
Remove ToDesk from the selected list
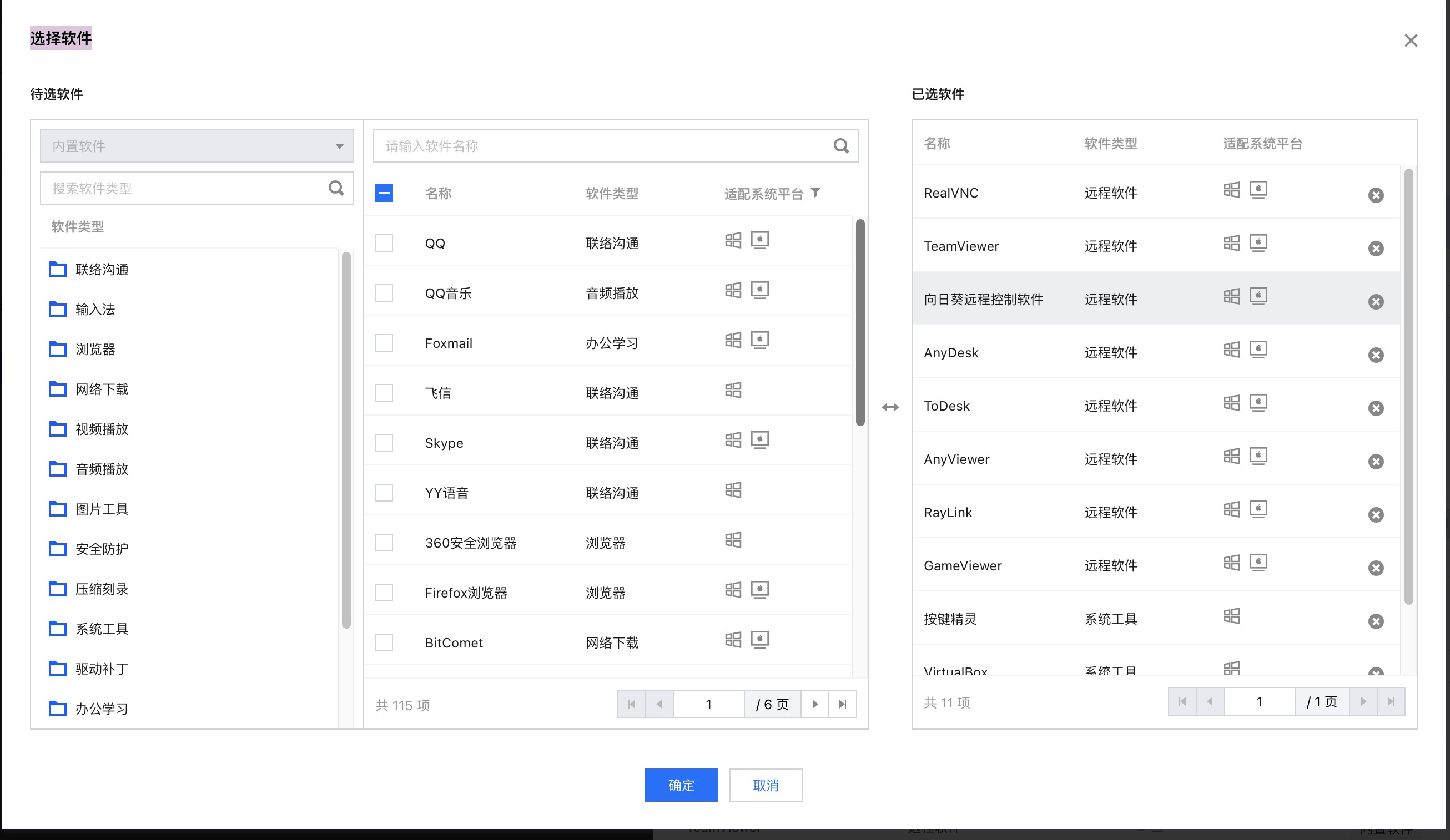(1376, 408)
